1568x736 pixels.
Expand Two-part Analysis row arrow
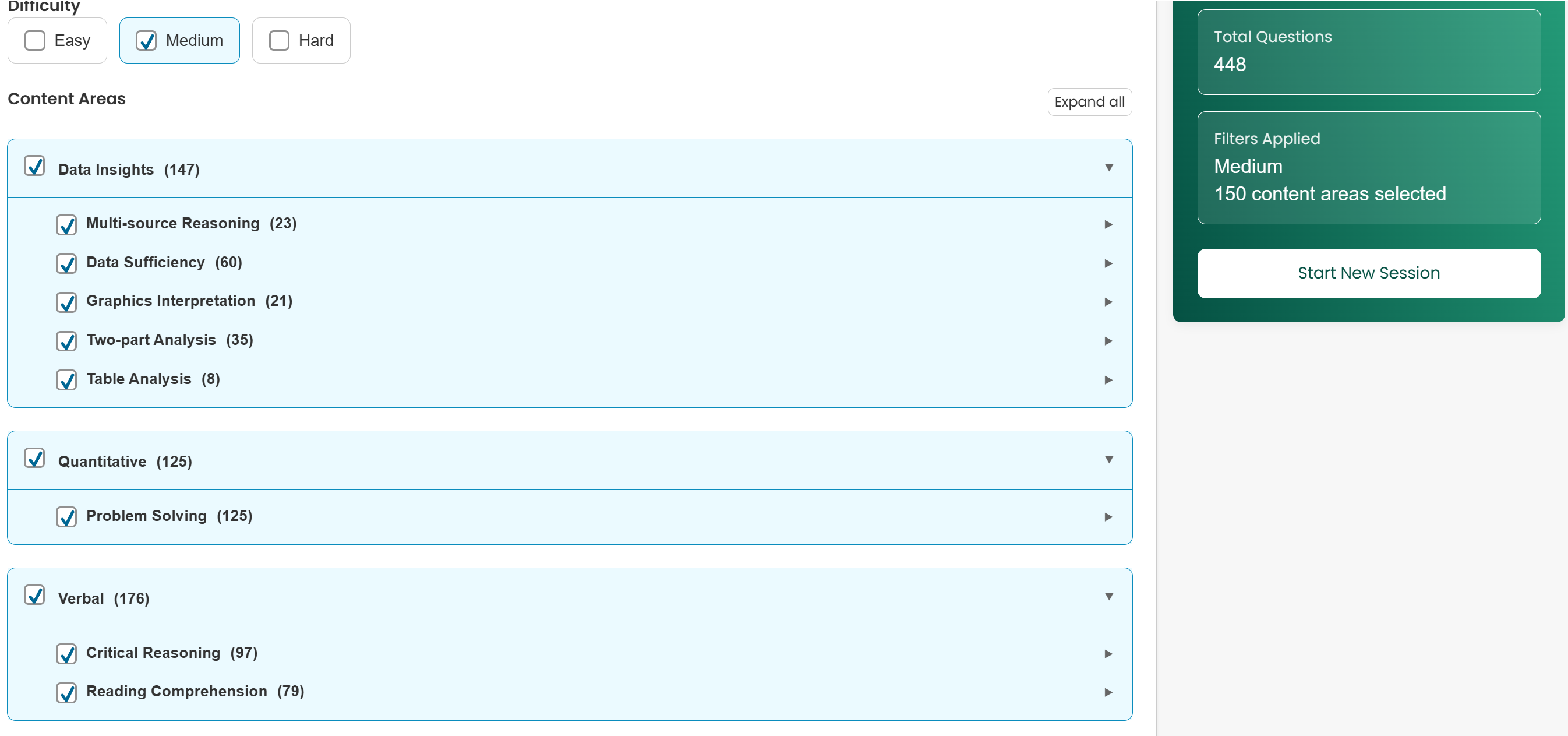(1108, 341)
